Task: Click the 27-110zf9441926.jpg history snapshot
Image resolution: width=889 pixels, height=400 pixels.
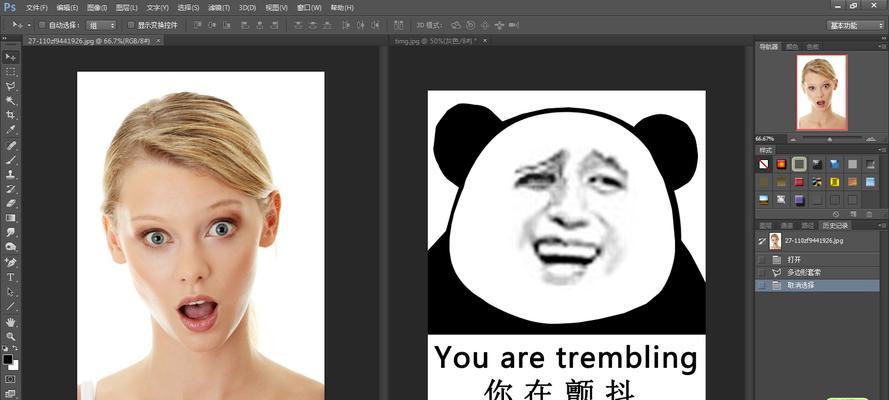Action: coord(818,241)
